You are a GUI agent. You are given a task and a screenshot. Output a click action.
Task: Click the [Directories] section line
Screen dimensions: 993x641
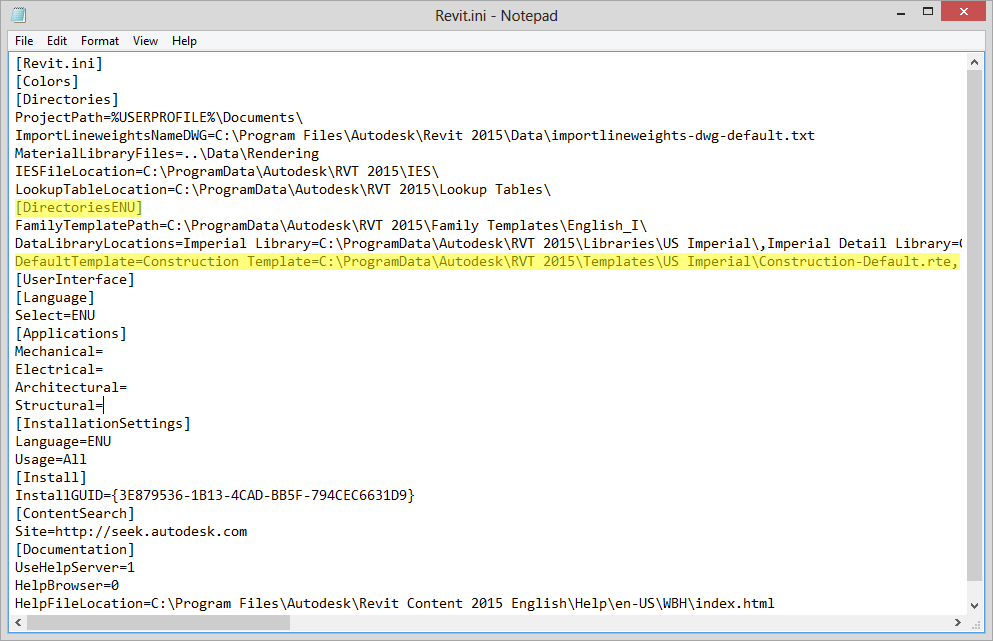coord(66,99)
